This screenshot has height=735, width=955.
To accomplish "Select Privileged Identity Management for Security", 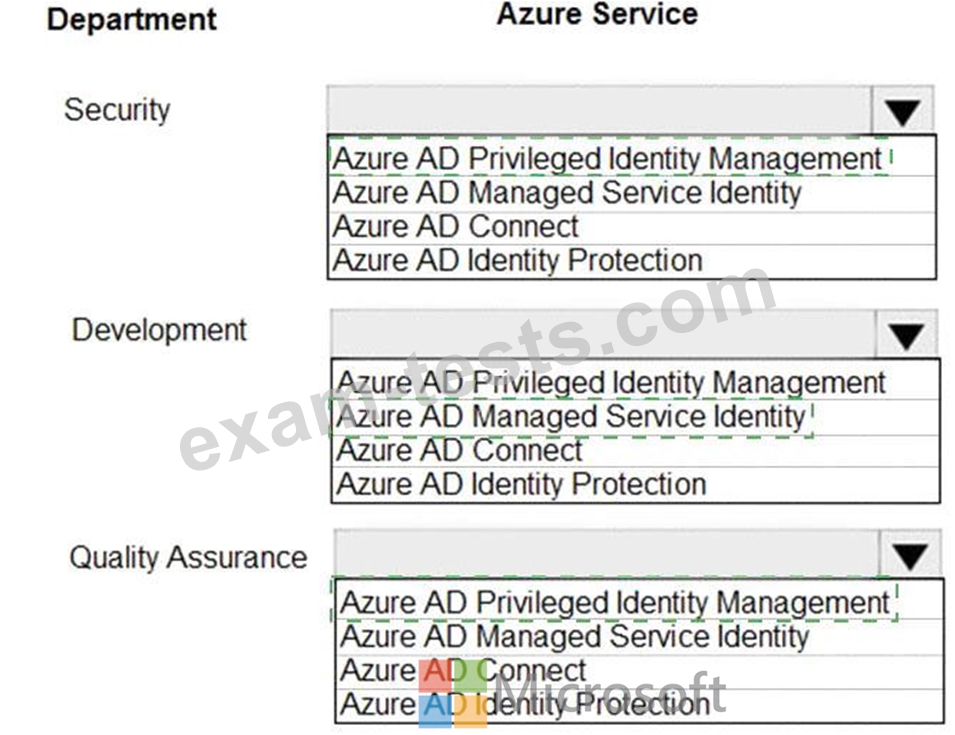I will coord(631,158).
